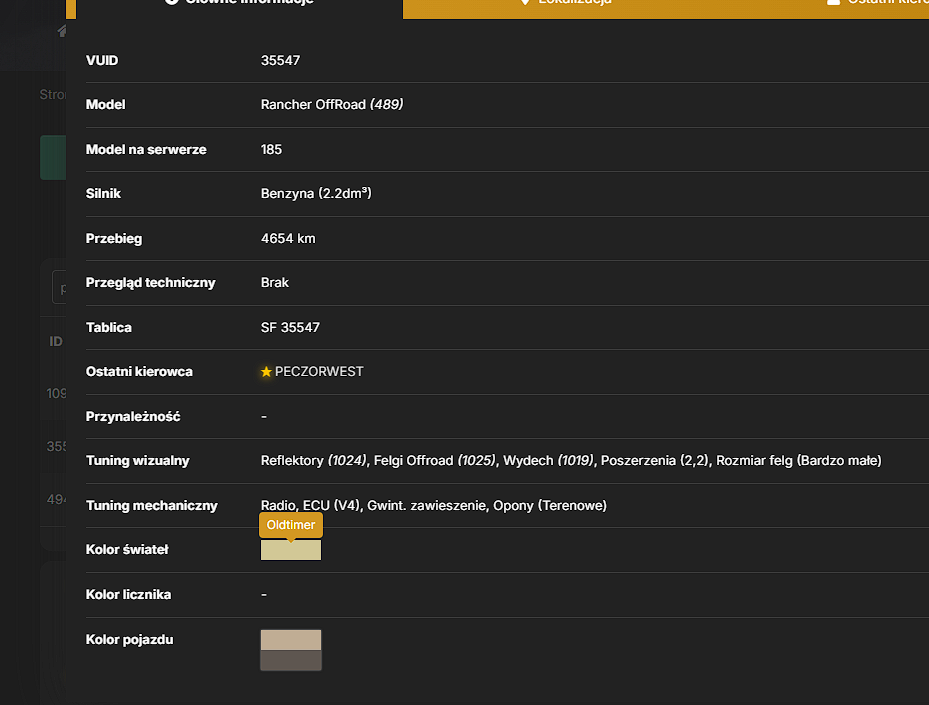
Task: Click the Przebieg row label
Action: click(114, 238)
